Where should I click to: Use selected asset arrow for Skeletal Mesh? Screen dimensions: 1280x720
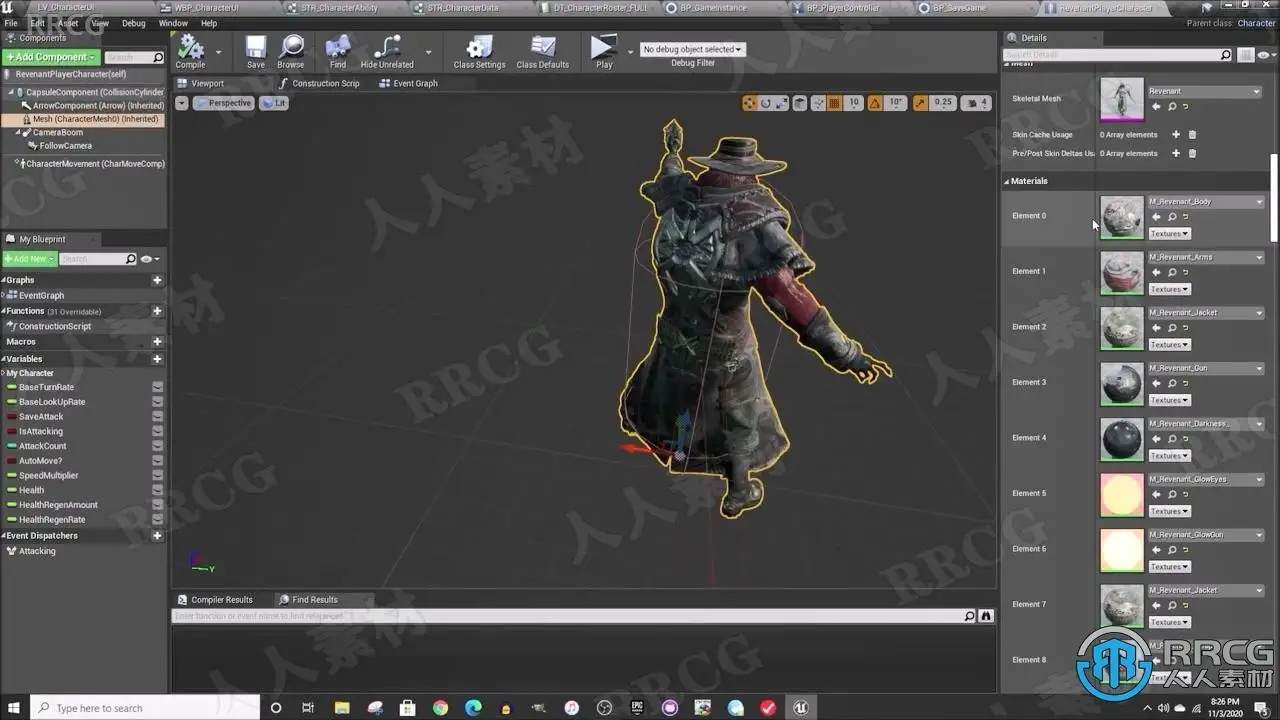coord(1157,106)
